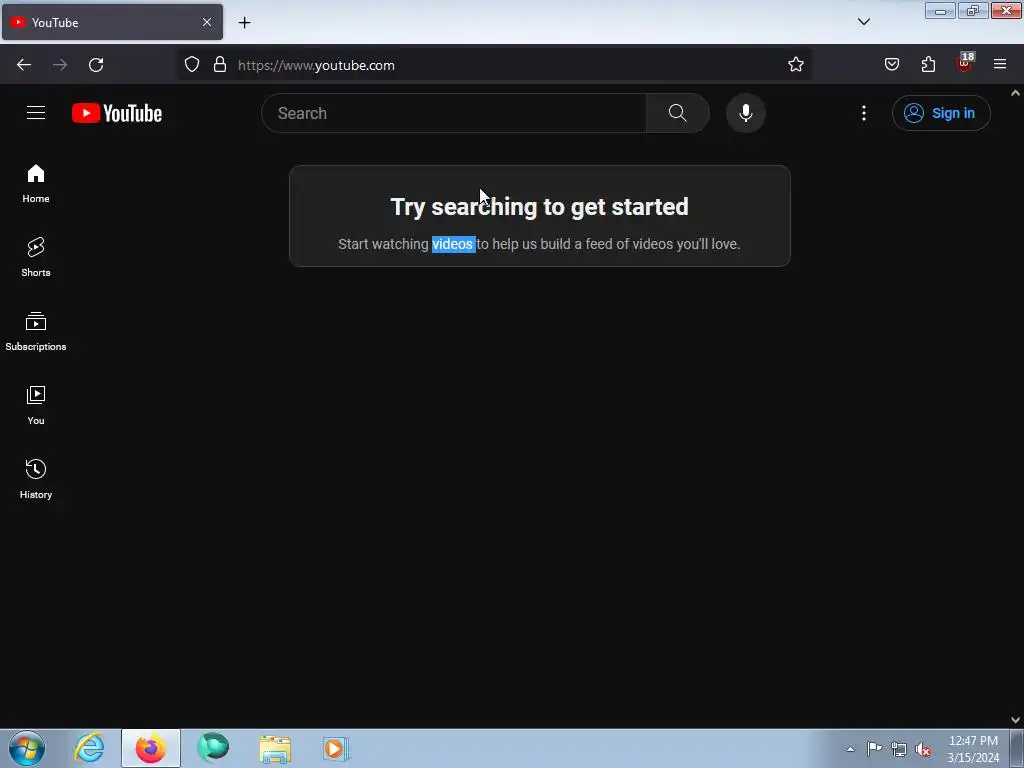Open a new tab with plus button
The image size is (1024, 768).
tap(244, 23)
